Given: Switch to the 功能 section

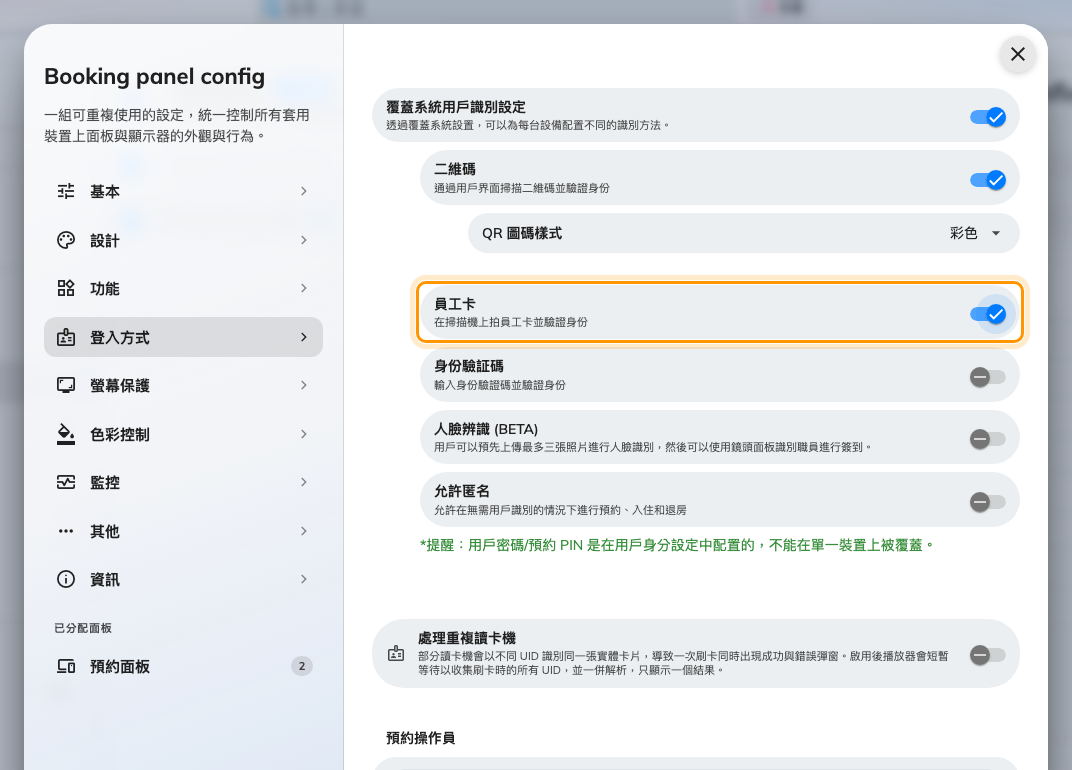Looking at the screenshot, I should (x=183, y=288).
